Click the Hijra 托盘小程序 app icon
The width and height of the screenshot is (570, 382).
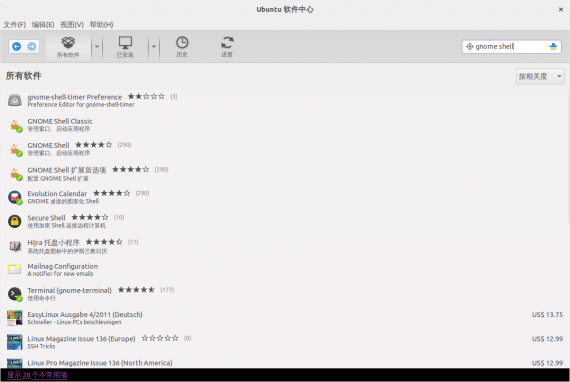tap(15, 246)
